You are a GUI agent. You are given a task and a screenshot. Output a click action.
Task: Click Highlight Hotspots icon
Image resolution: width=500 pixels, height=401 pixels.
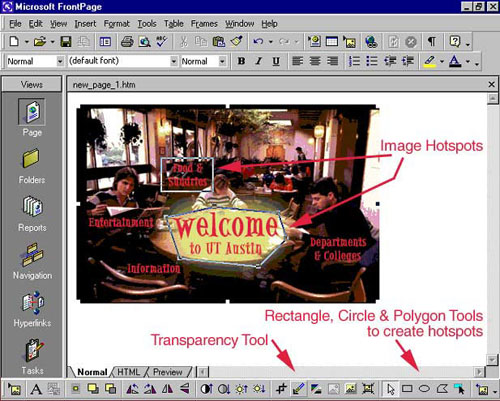click(460, 389)
